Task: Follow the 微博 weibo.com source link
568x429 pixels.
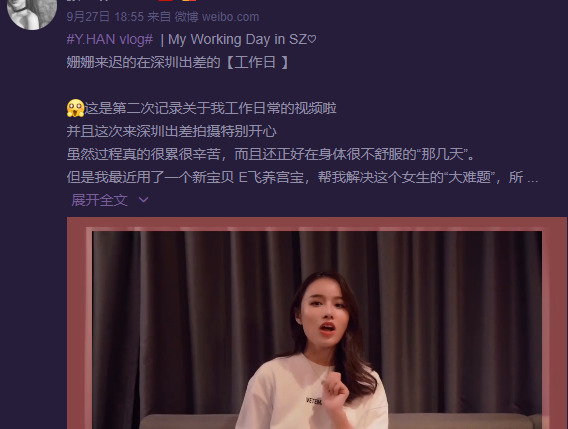Action: point(217,17)
